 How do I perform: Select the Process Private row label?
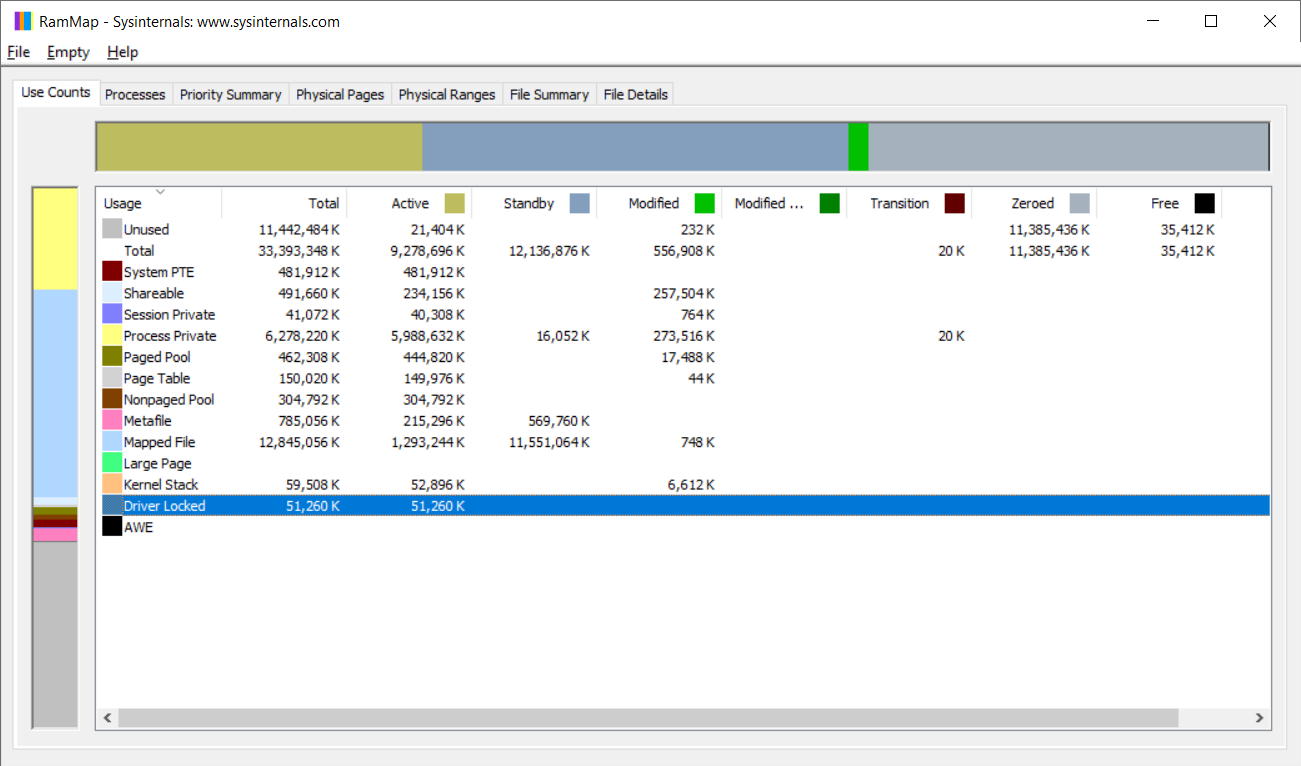170,336
